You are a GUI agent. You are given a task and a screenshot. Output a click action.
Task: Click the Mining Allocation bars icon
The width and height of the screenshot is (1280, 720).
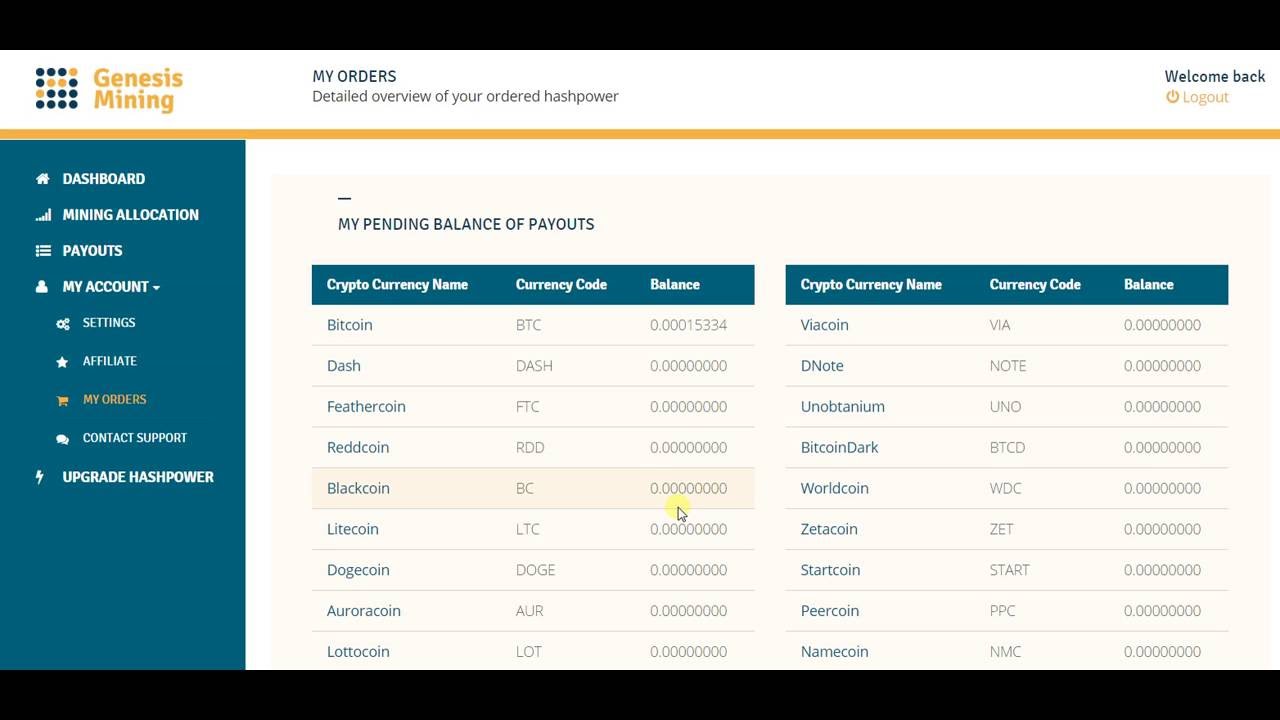(x=42, y=215)
